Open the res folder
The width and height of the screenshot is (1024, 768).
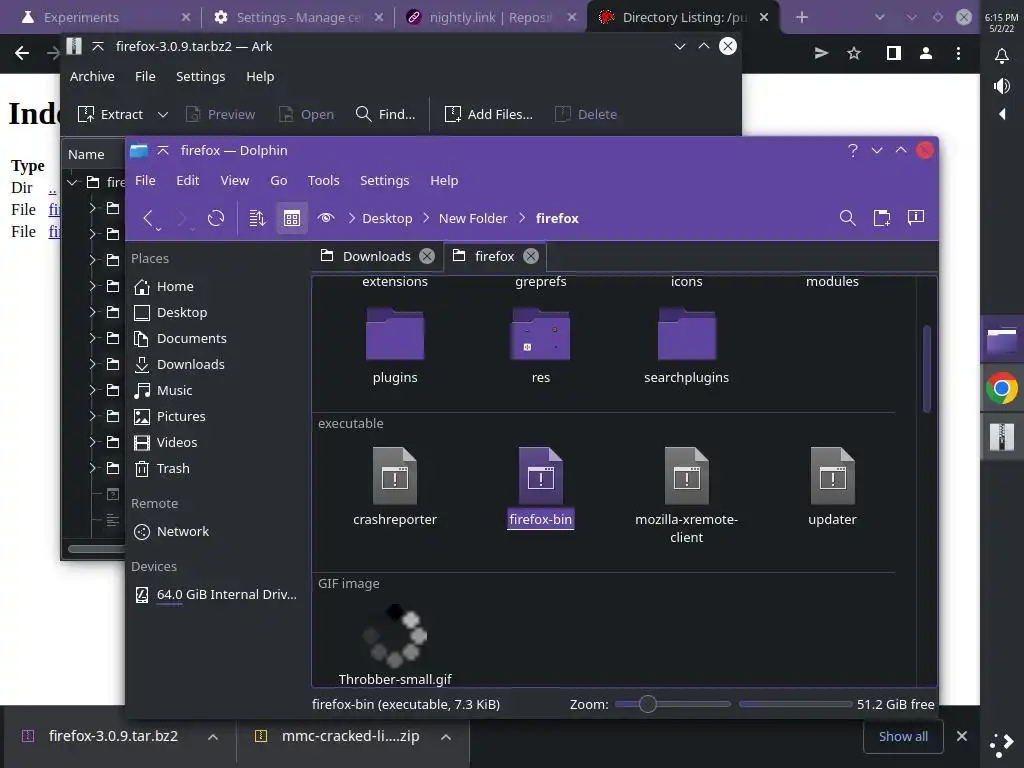point(541,346)
